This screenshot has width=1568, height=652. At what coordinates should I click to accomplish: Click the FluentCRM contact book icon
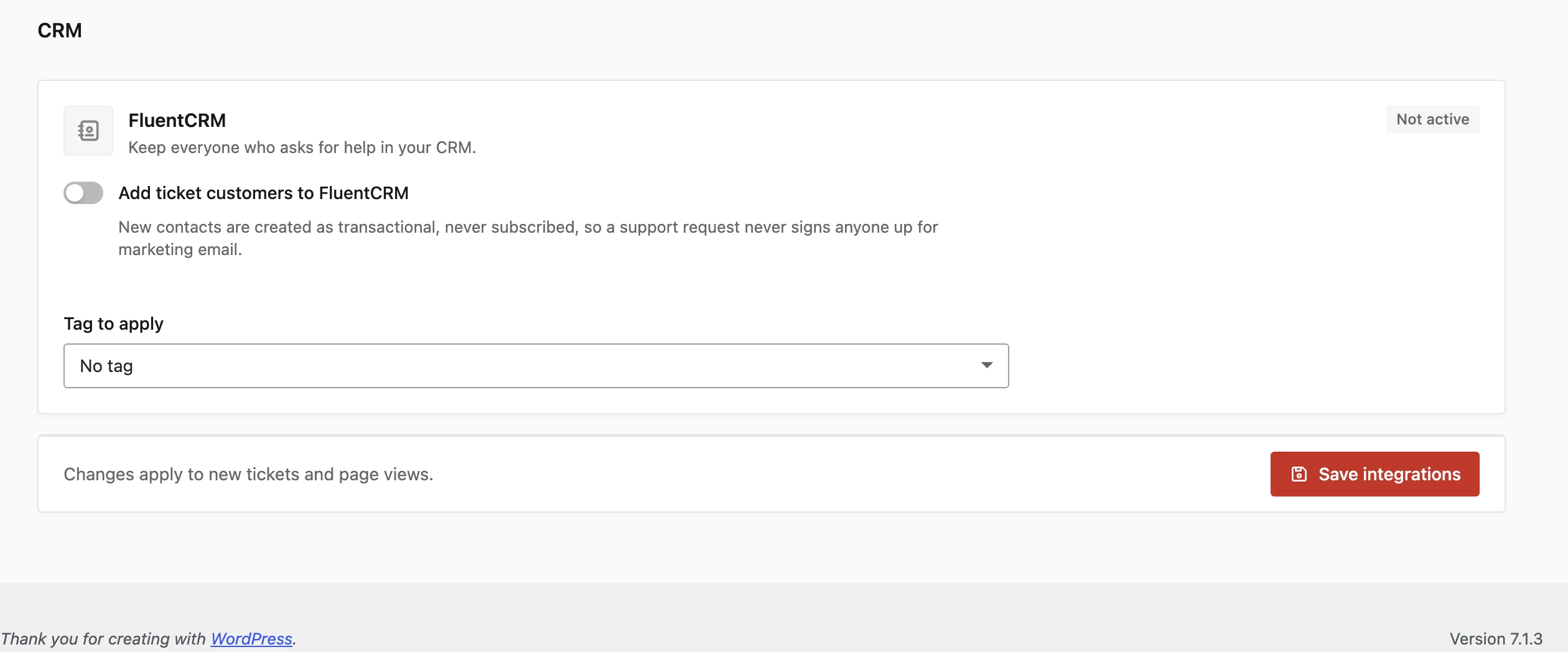click(88, 131)
